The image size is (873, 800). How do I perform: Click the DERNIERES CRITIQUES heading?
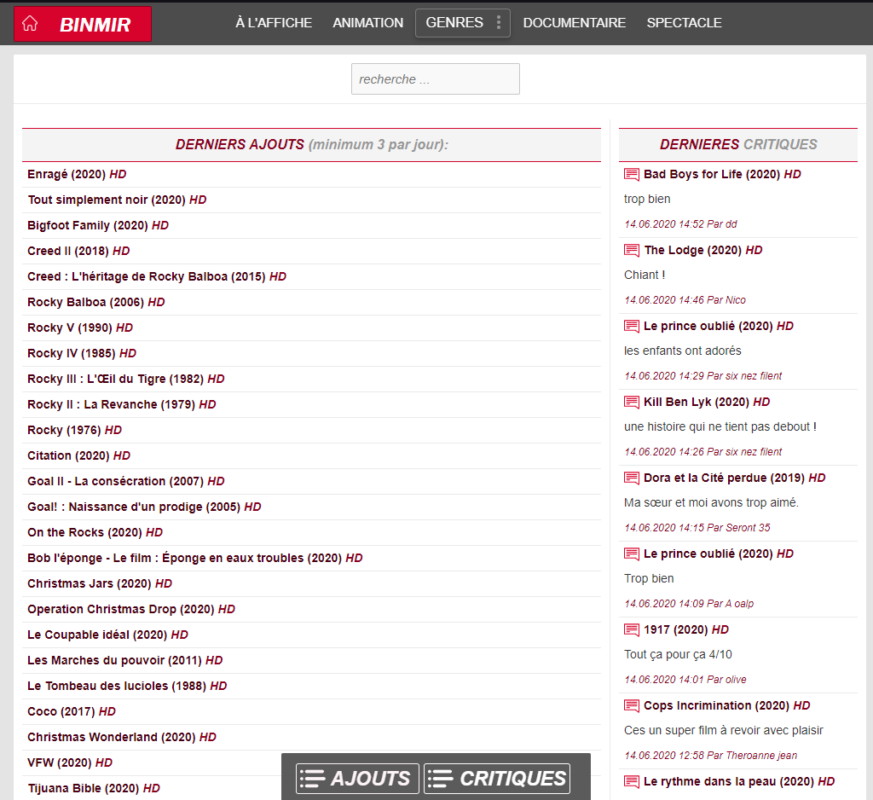pos(738,145)
